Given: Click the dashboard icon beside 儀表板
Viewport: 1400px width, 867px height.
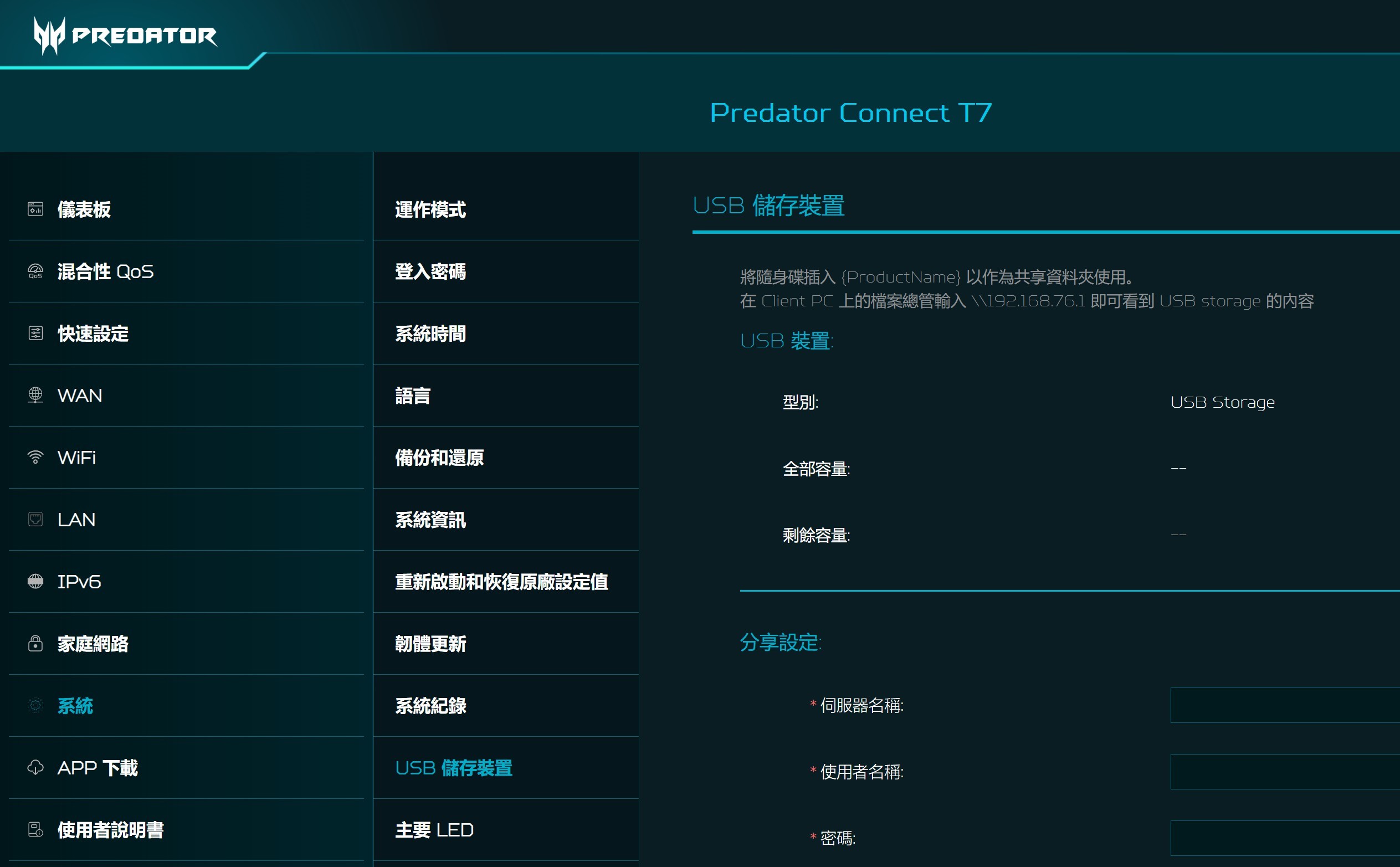Looking at the screenshot, I should (x=35, y=209).
